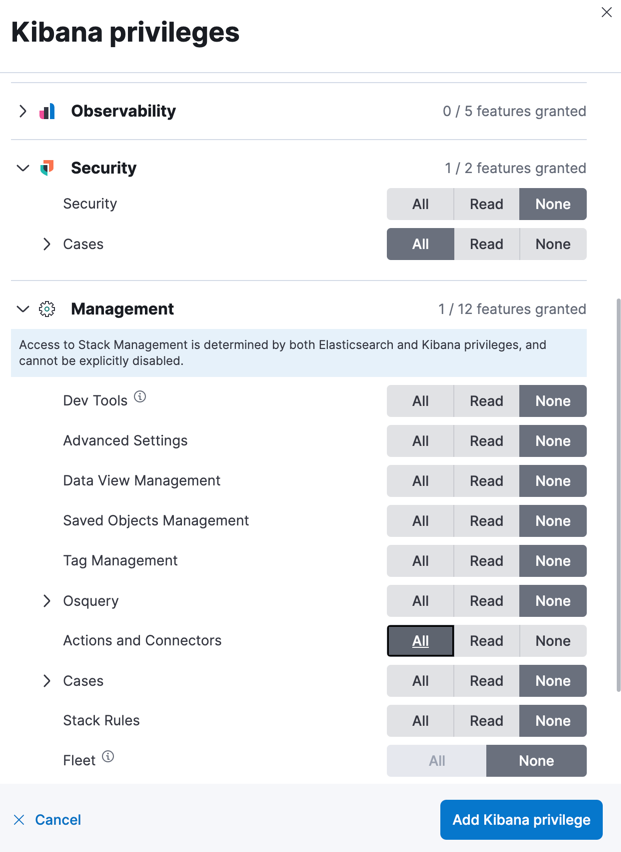The image size is (621, 852).
Task: Click the Dev Tools info icon
Action: [140, 397]
